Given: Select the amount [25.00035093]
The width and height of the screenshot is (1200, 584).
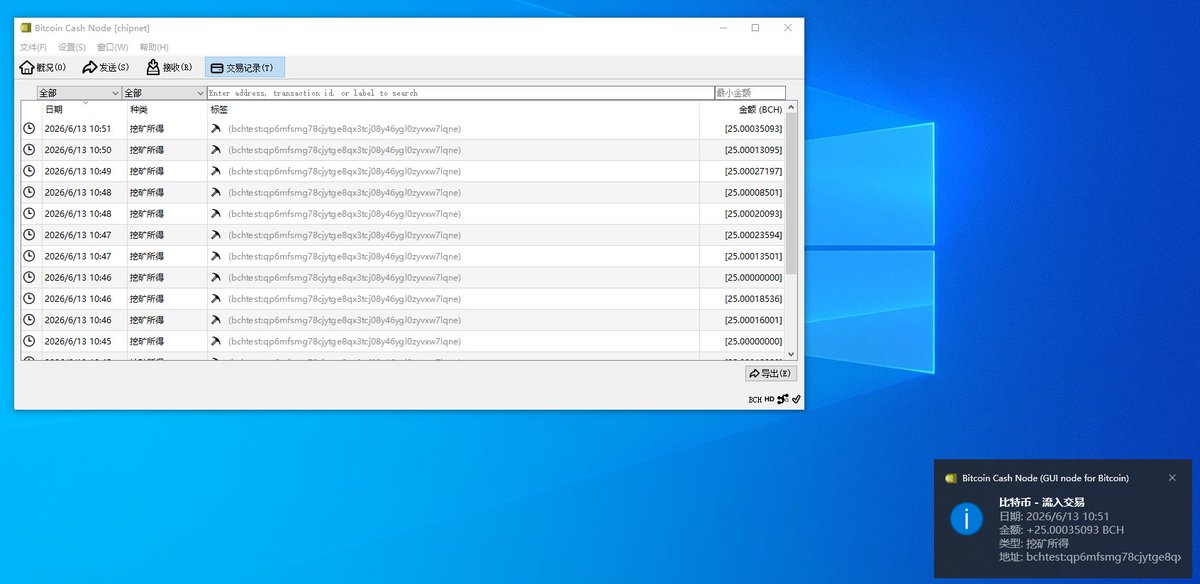Looking at the screenshot, I should click(753, 129).
